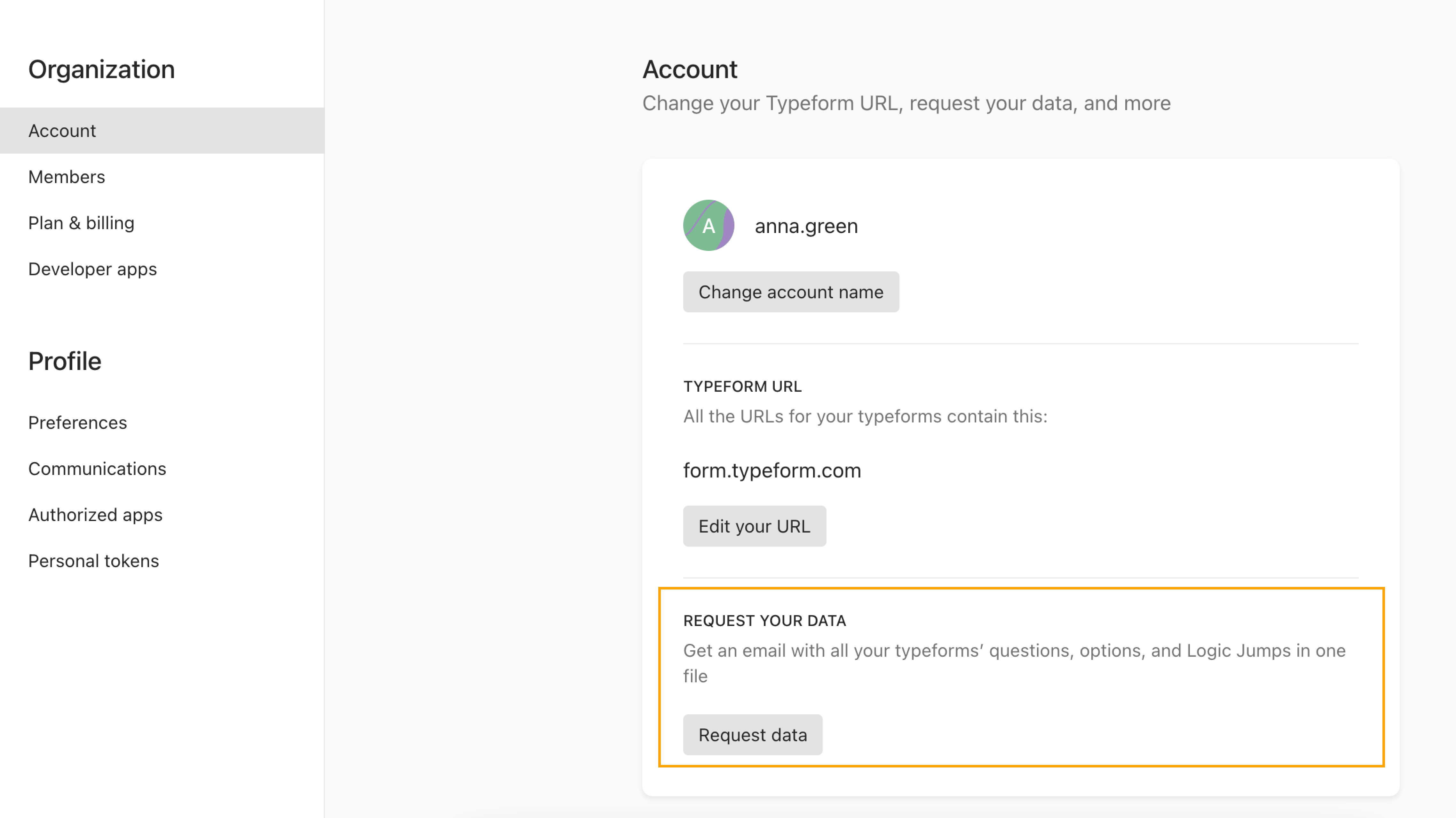Click the Profile sidebar heading
1456x818 pixels.
pyautogui.click(x=65, y=362)
